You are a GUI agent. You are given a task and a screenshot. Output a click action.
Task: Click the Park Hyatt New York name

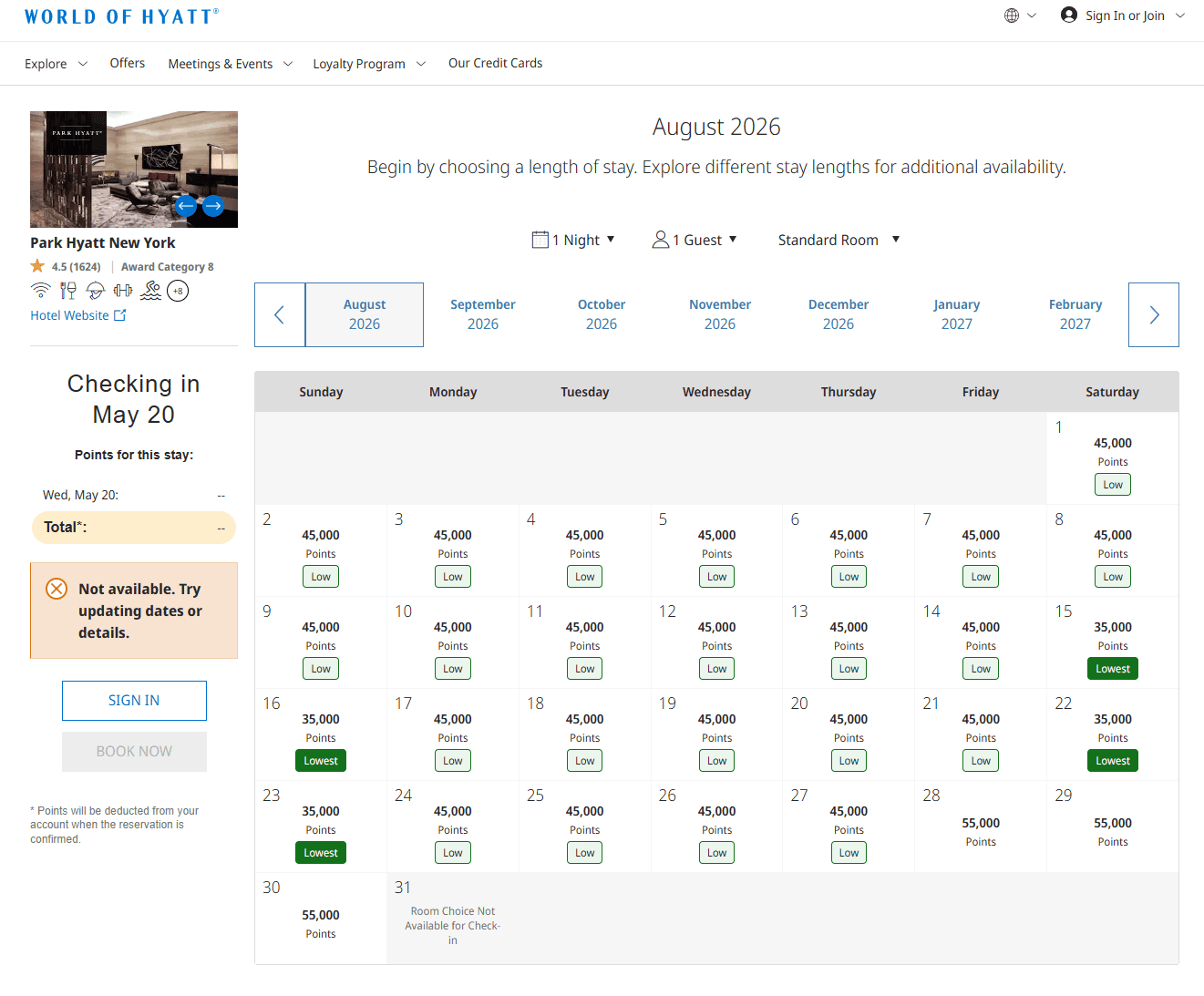(x=103, y=242)
